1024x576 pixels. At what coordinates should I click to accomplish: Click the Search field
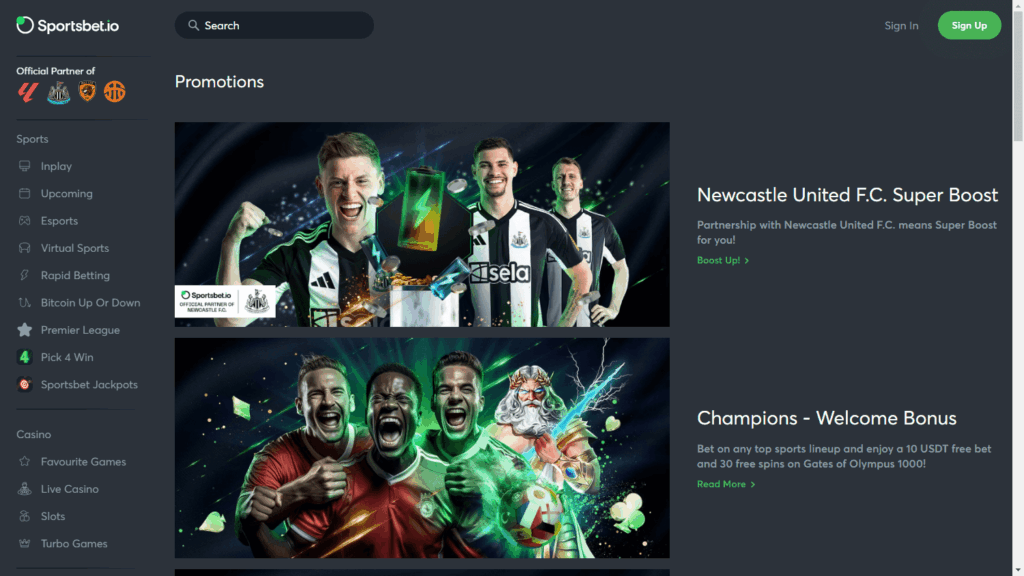[274, 25]
